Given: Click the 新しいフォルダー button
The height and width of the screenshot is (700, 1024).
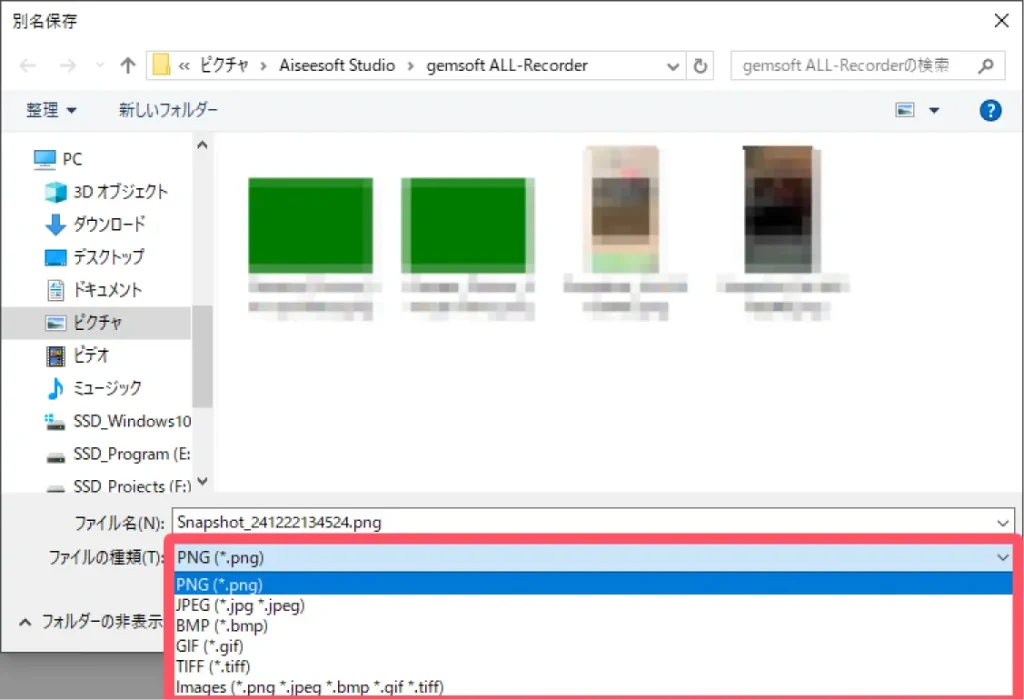Looking at the screenshot, I should click(x=168, y=110).
